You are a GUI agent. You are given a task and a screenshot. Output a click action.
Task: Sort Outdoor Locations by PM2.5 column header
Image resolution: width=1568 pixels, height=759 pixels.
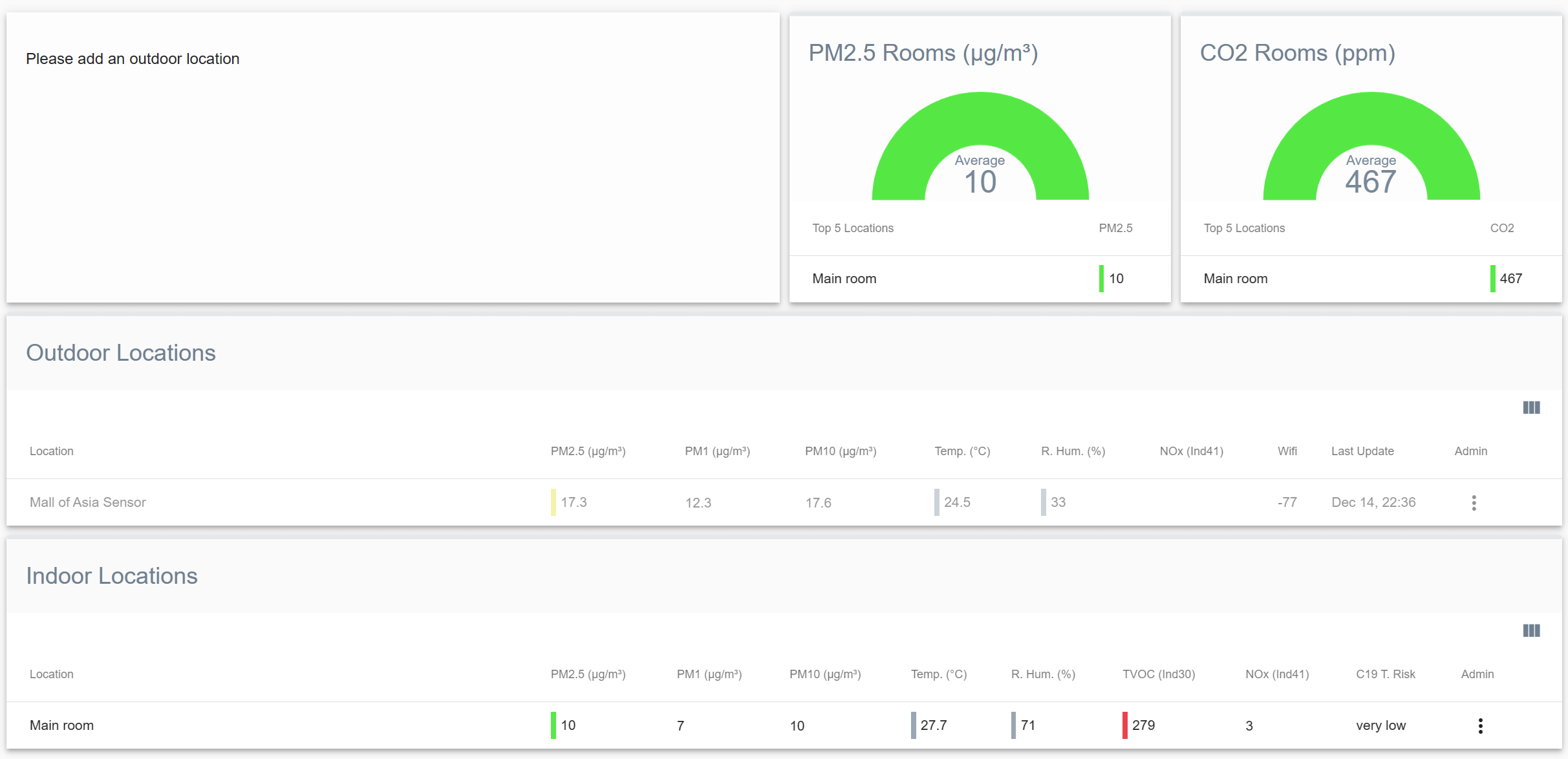[587, 451]
